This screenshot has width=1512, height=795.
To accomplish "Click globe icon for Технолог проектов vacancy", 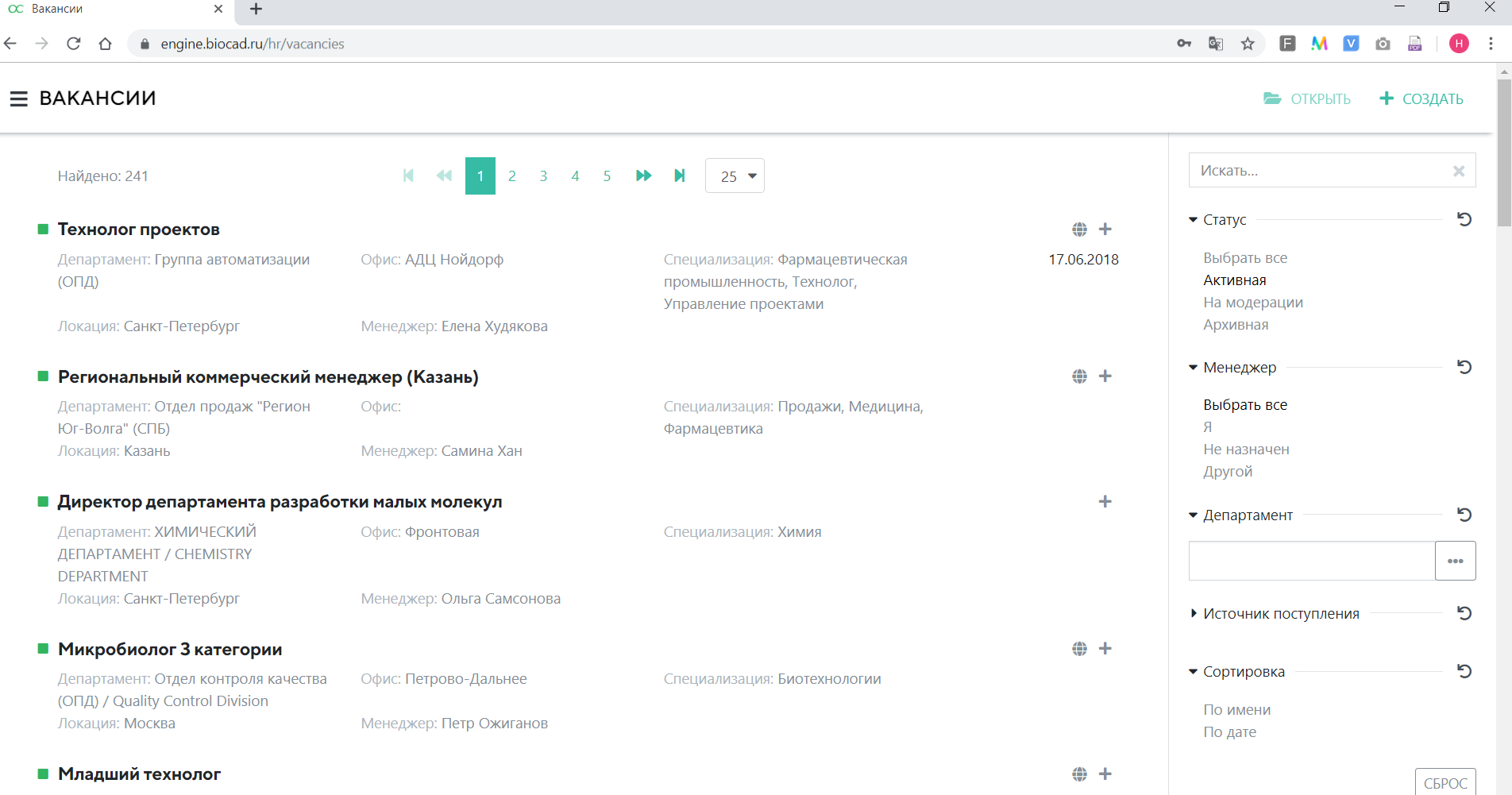I will (1079, 230).
